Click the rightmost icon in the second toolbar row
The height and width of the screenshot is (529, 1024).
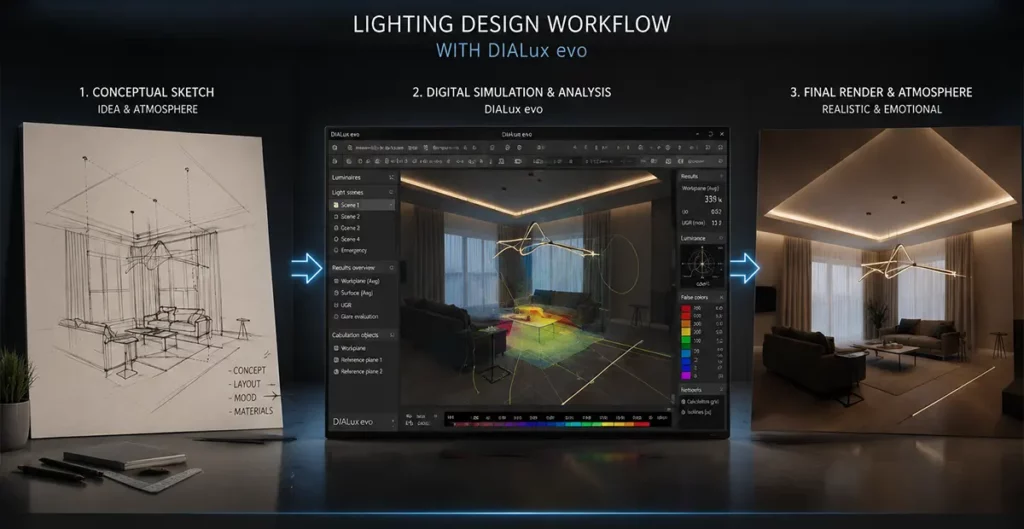(720, 161)
